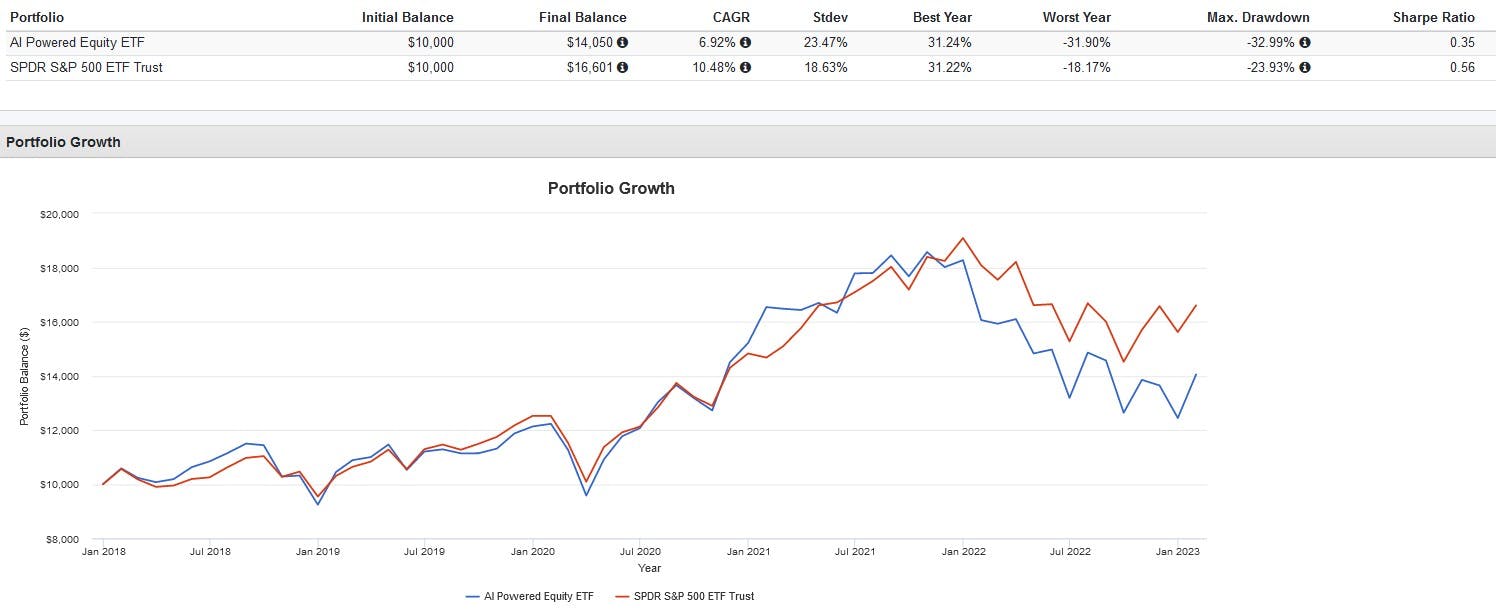Select AI Powered Equity ETF row name
The width and height of the screenshot is (1496, 611).
pyautogui.click(x=71, y=43)
